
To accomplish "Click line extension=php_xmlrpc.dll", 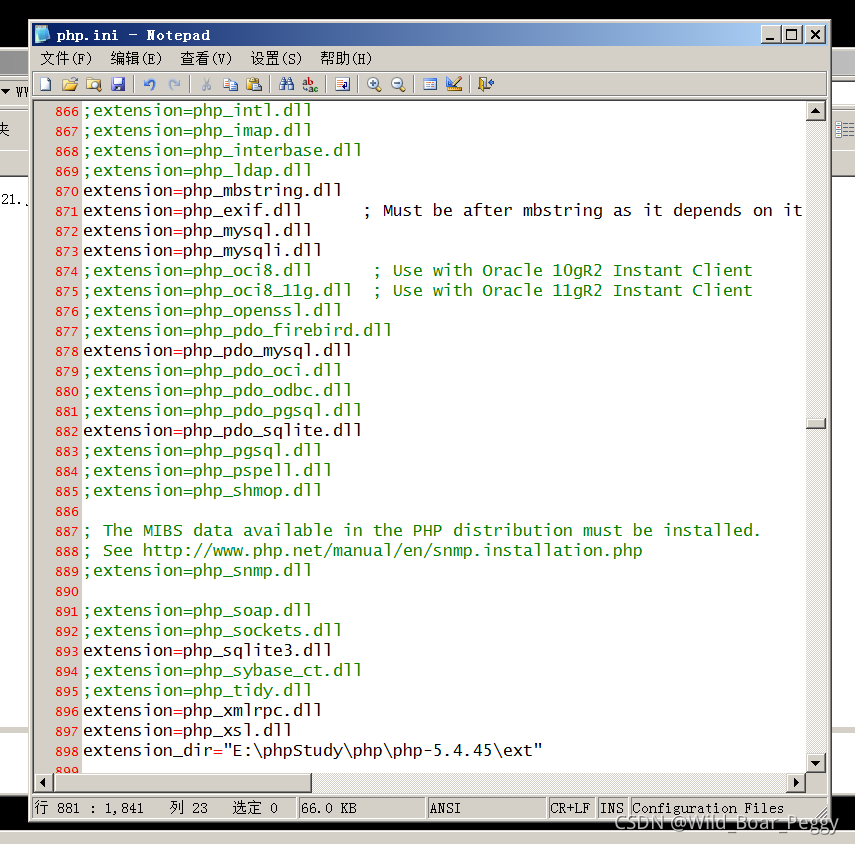I will pos(202,711).
